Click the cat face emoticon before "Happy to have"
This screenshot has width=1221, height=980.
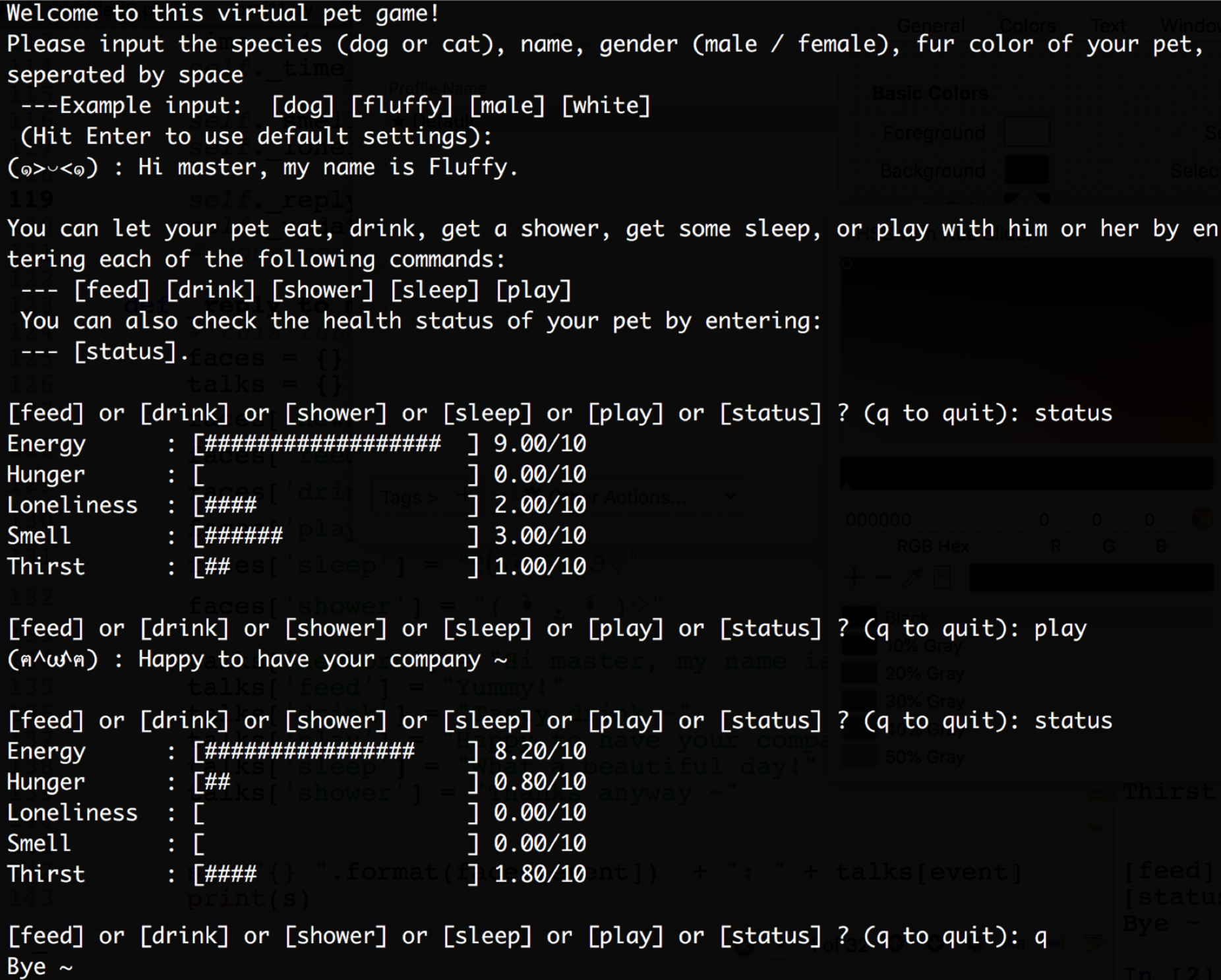click(52, 659)
